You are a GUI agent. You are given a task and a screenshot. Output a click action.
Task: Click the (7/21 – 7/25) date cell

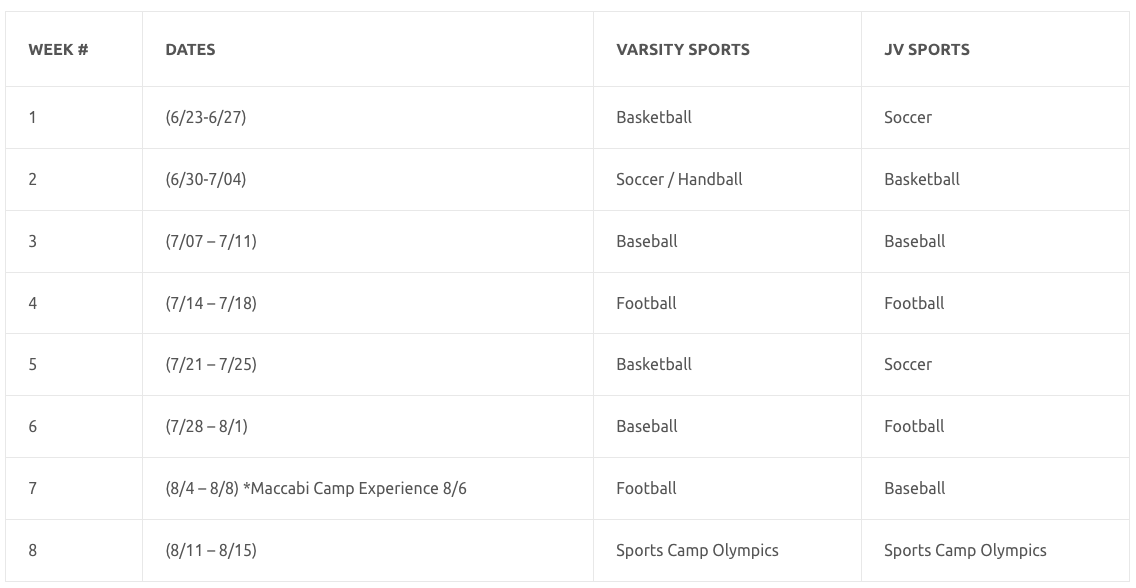point(211,364)
